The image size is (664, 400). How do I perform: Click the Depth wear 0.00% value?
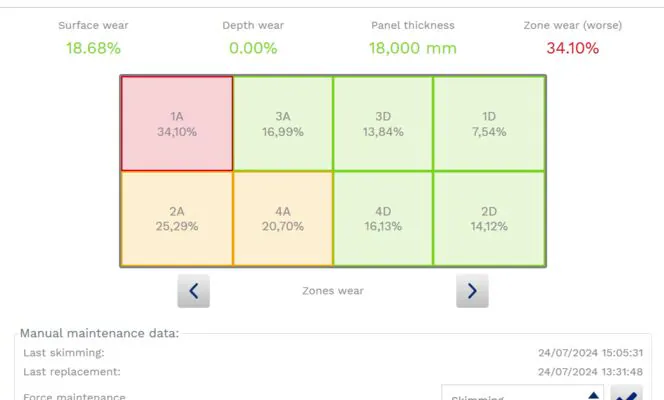tap(252, 48)
